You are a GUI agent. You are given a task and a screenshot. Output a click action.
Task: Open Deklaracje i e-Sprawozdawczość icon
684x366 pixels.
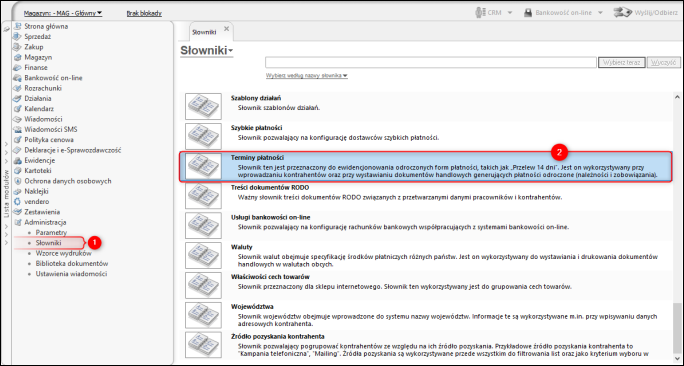(17, 150)
